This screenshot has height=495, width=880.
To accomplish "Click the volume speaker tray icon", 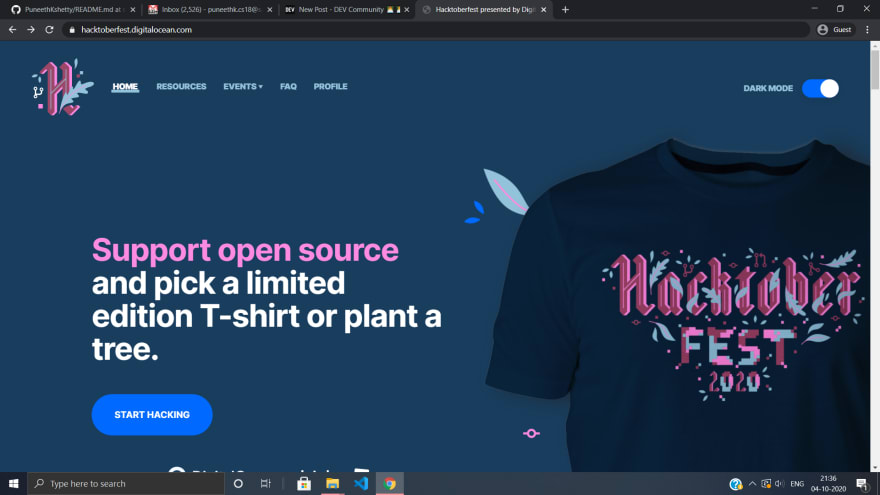I will 780,483.
